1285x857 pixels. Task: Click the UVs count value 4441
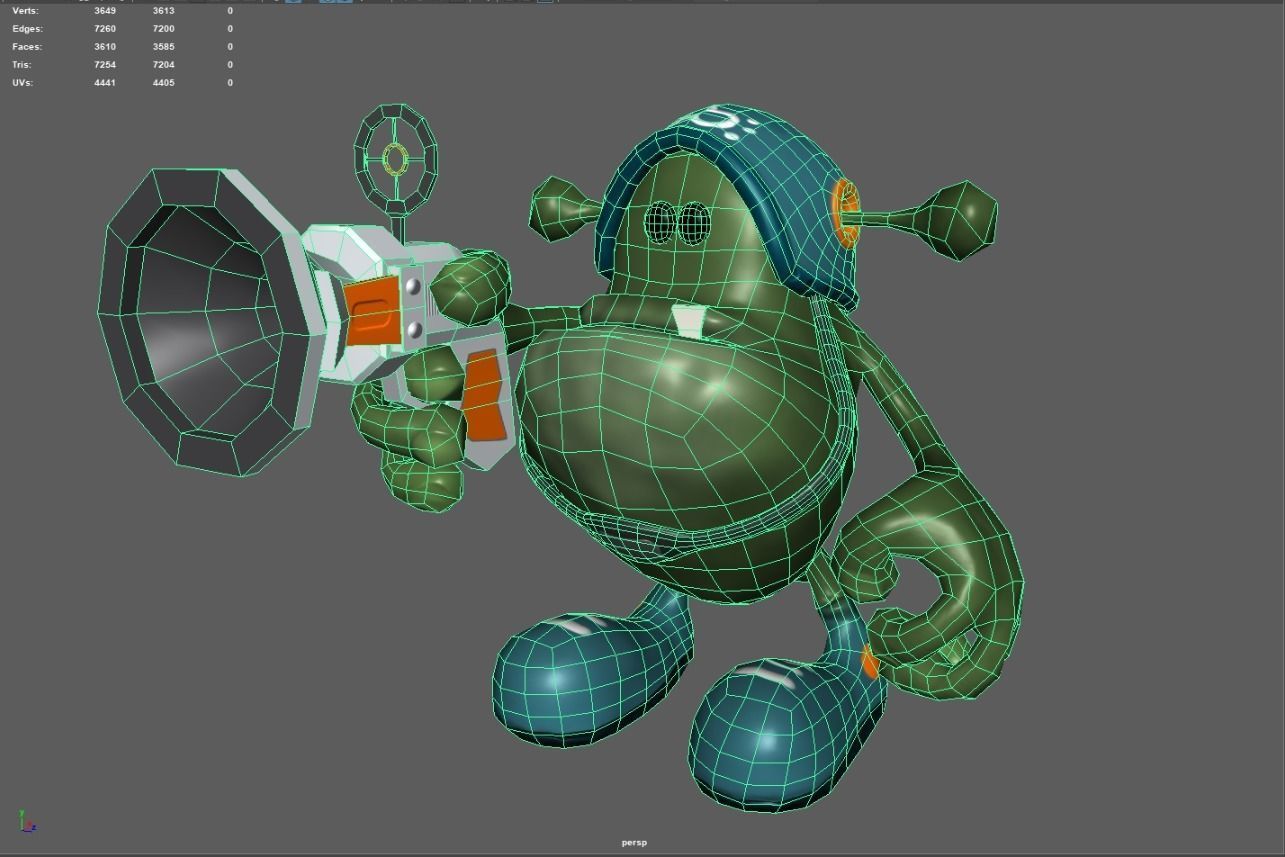(x=105, y=83)
